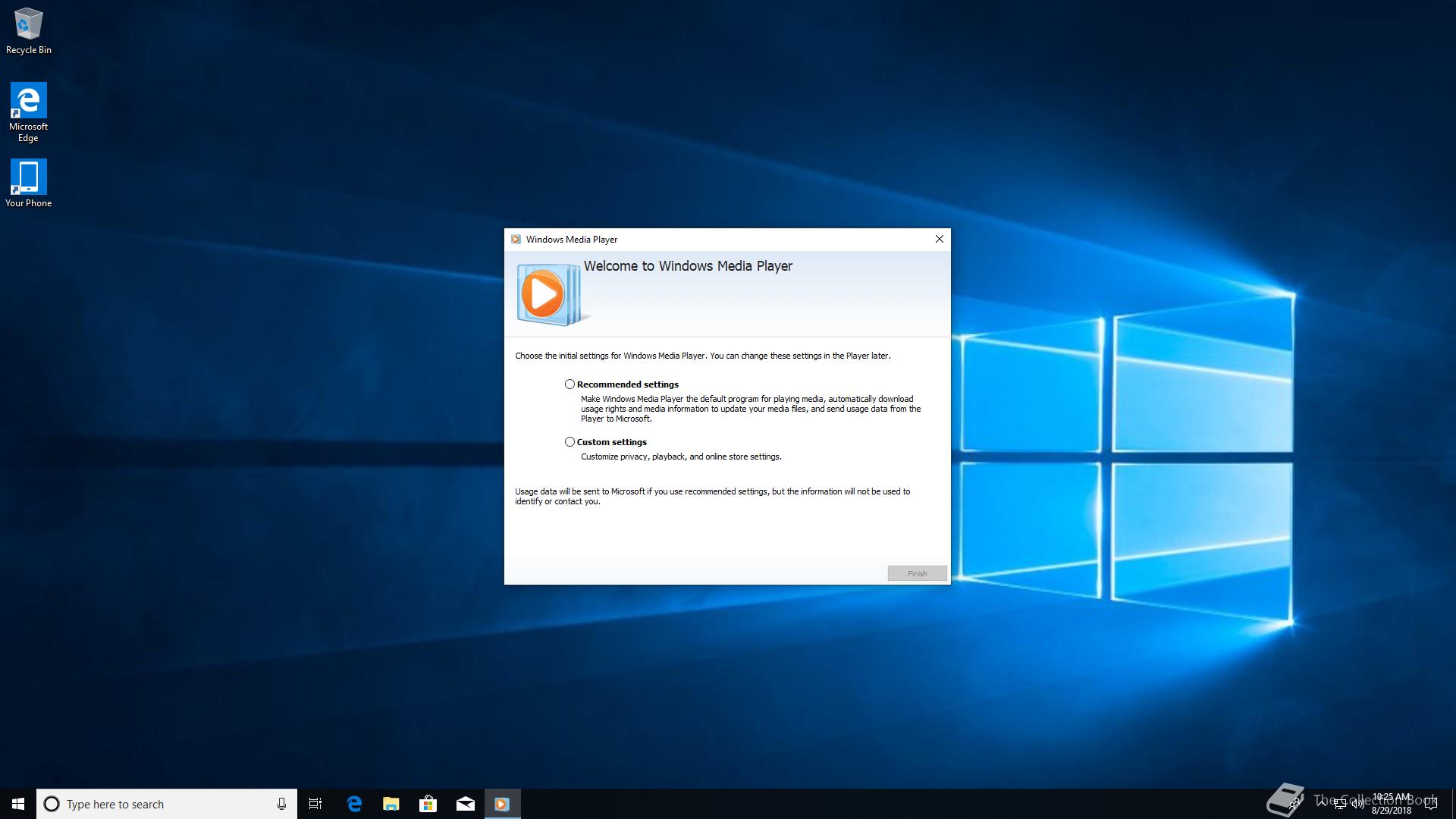Focus the 'Type here to search' box
The width and height of the screenshot is (1456, 819).
coord(167,804)
